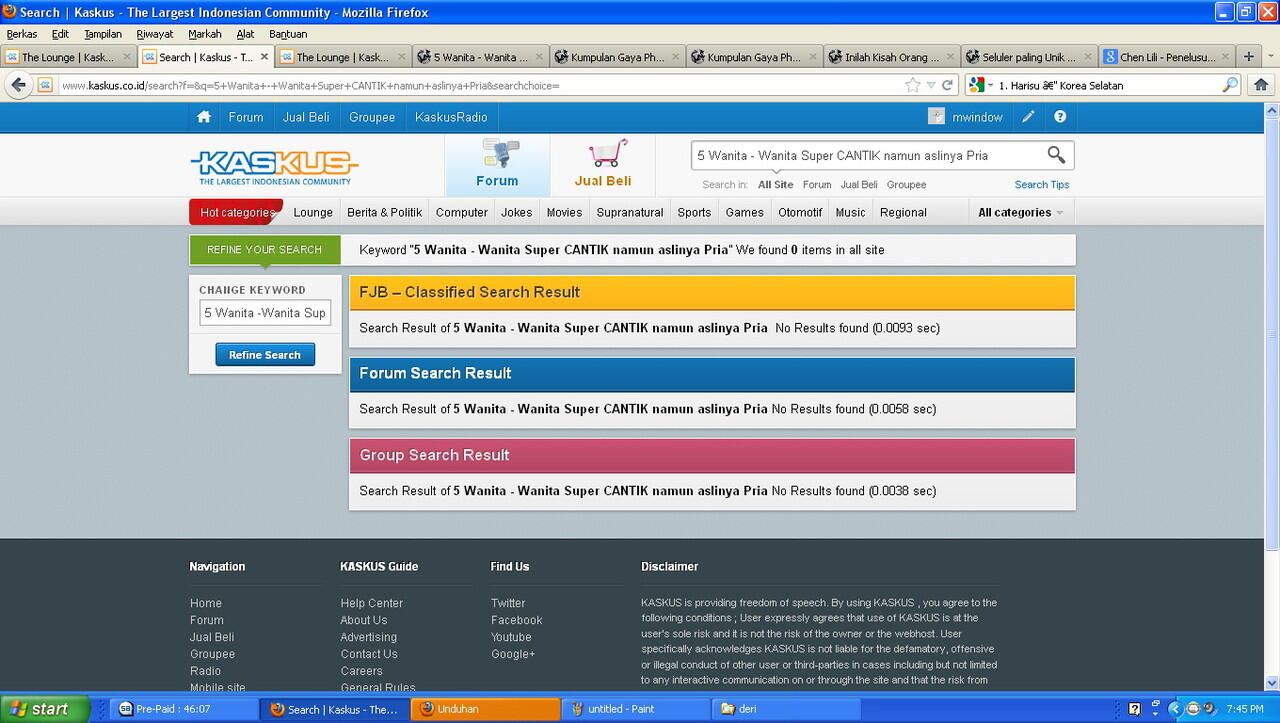Select Groupee search scope under search box
1280x723 pixels.
(x=906, y=185)
